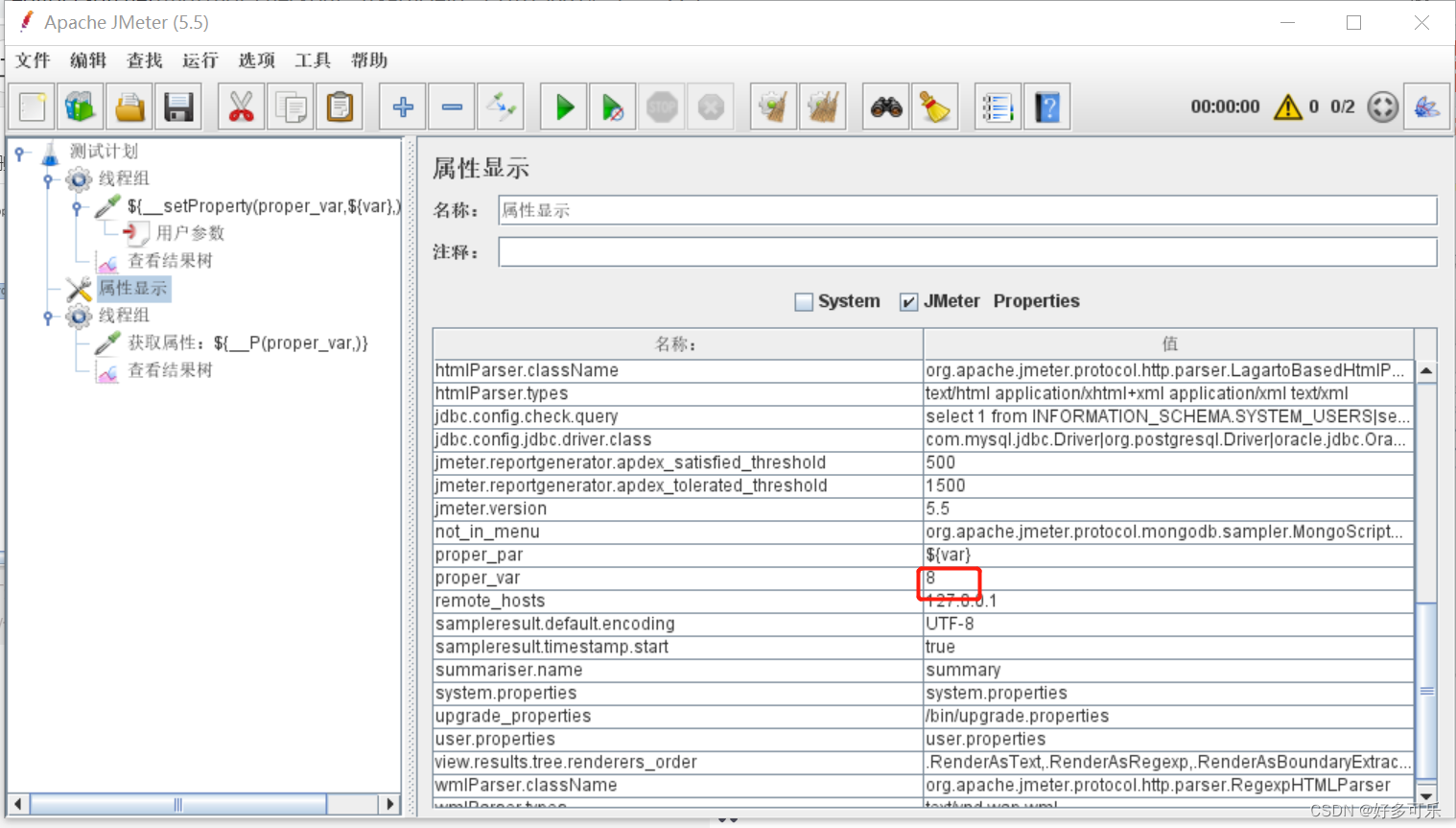Start the test with green play icon
Screen dimensions: 1456x828
pyautogui.click(x=564, y=106)
